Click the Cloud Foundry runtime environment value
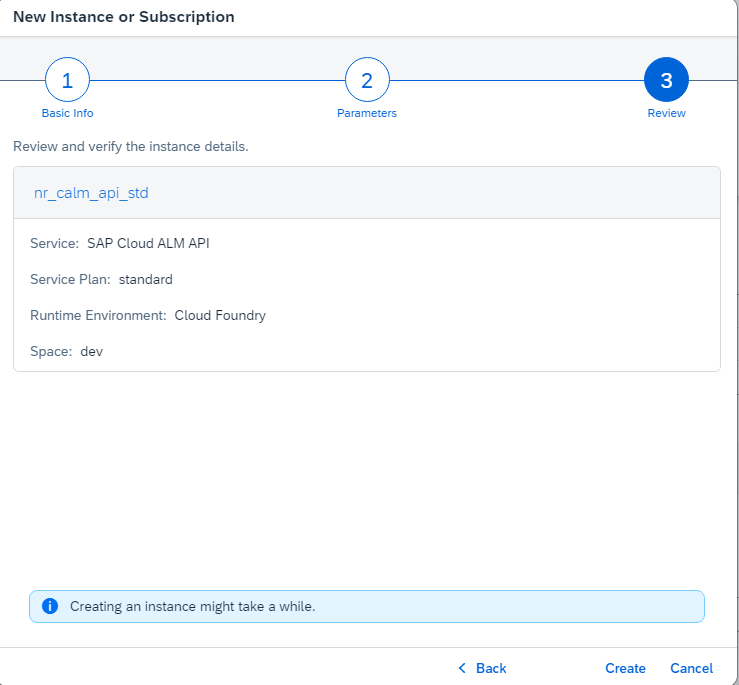This screenshot has width=739, height=685. [220, 315]
